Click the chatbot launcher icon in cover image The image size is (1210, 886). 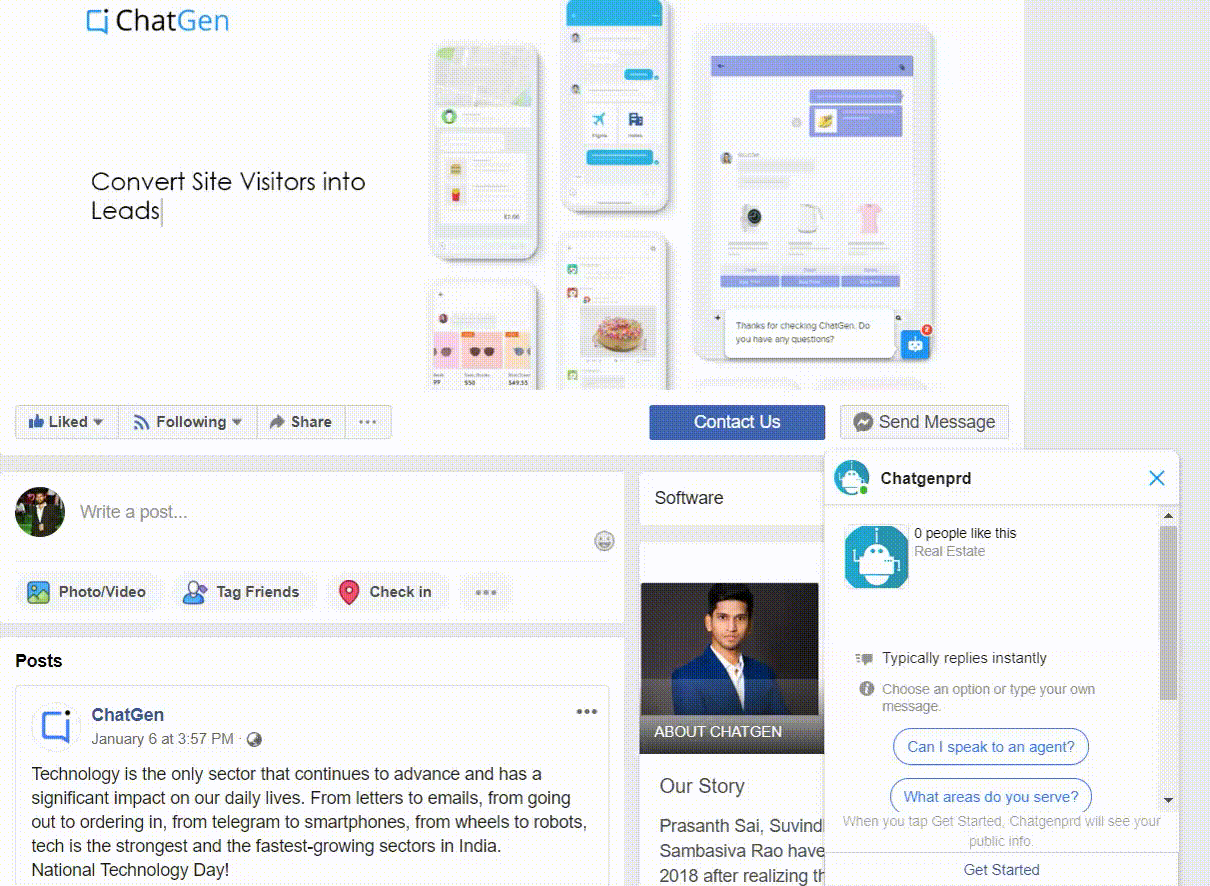pos(915,343)
